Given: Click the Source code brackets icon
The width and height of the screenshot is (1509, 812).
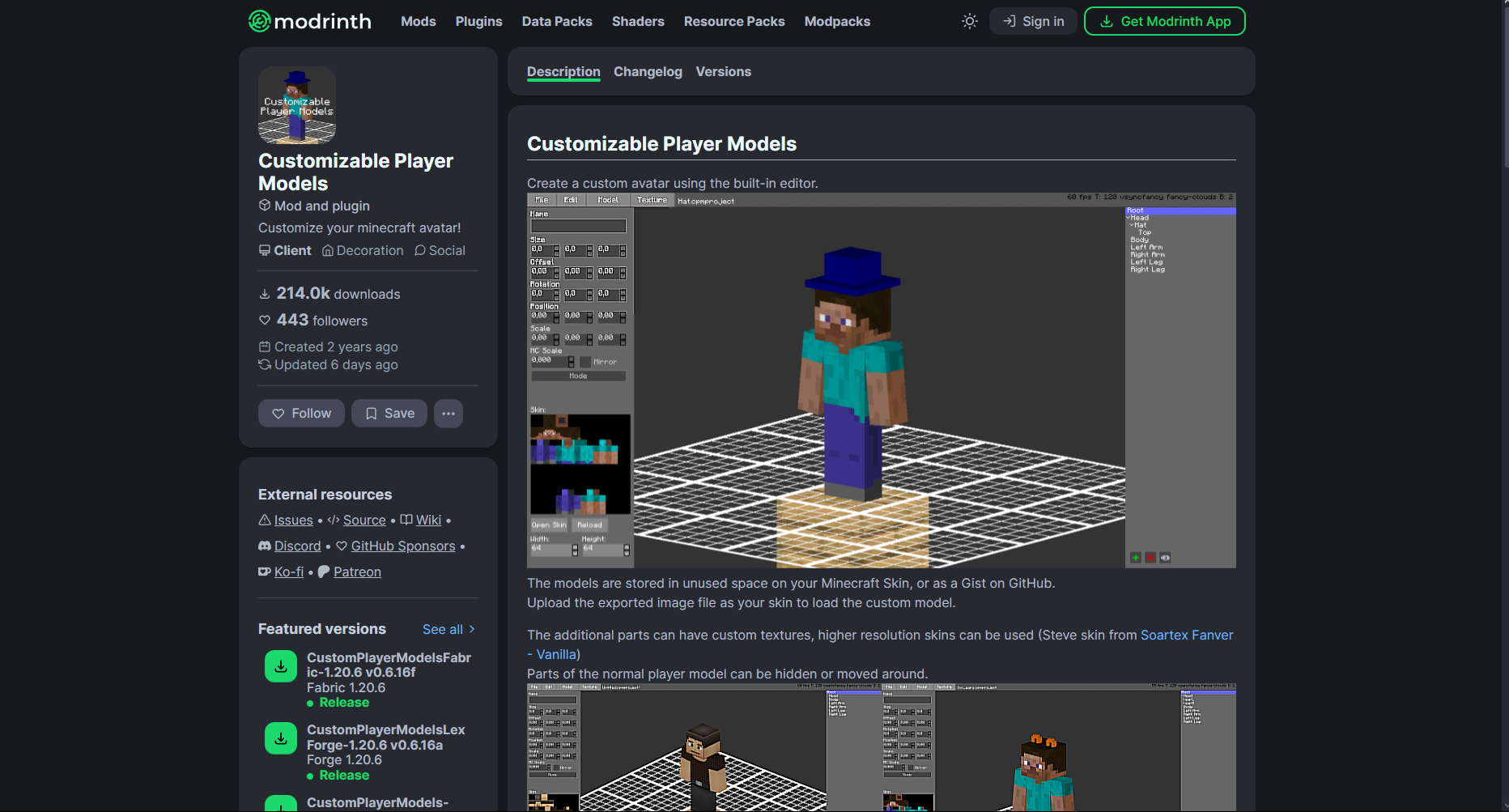Looking at the screenshot, I should [334, 520].
